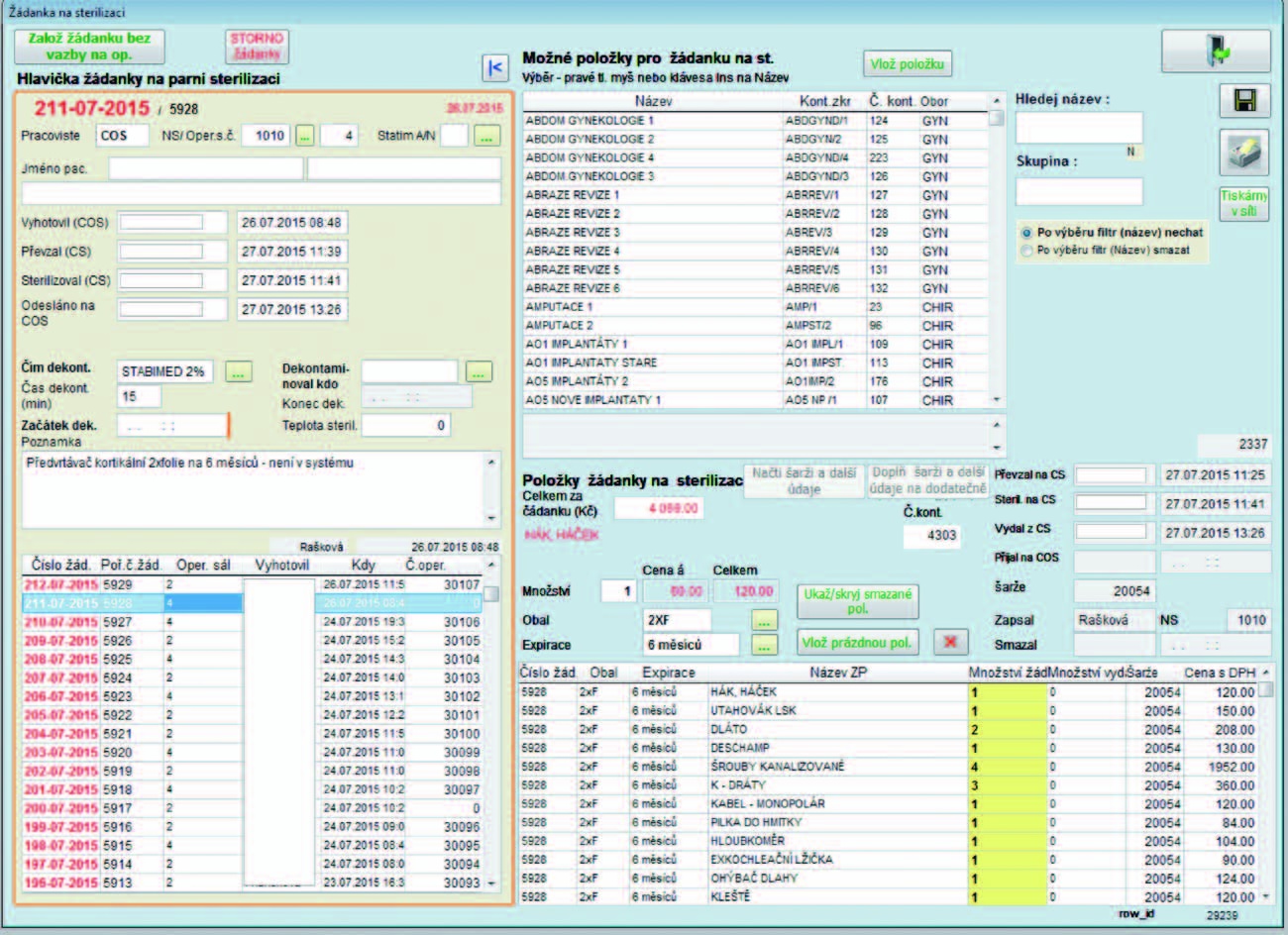Open picker beside Dekontaminoval kdo field
Viewport: 1288px width, 935px height.
pyautogui.click(x=479, y=372)
